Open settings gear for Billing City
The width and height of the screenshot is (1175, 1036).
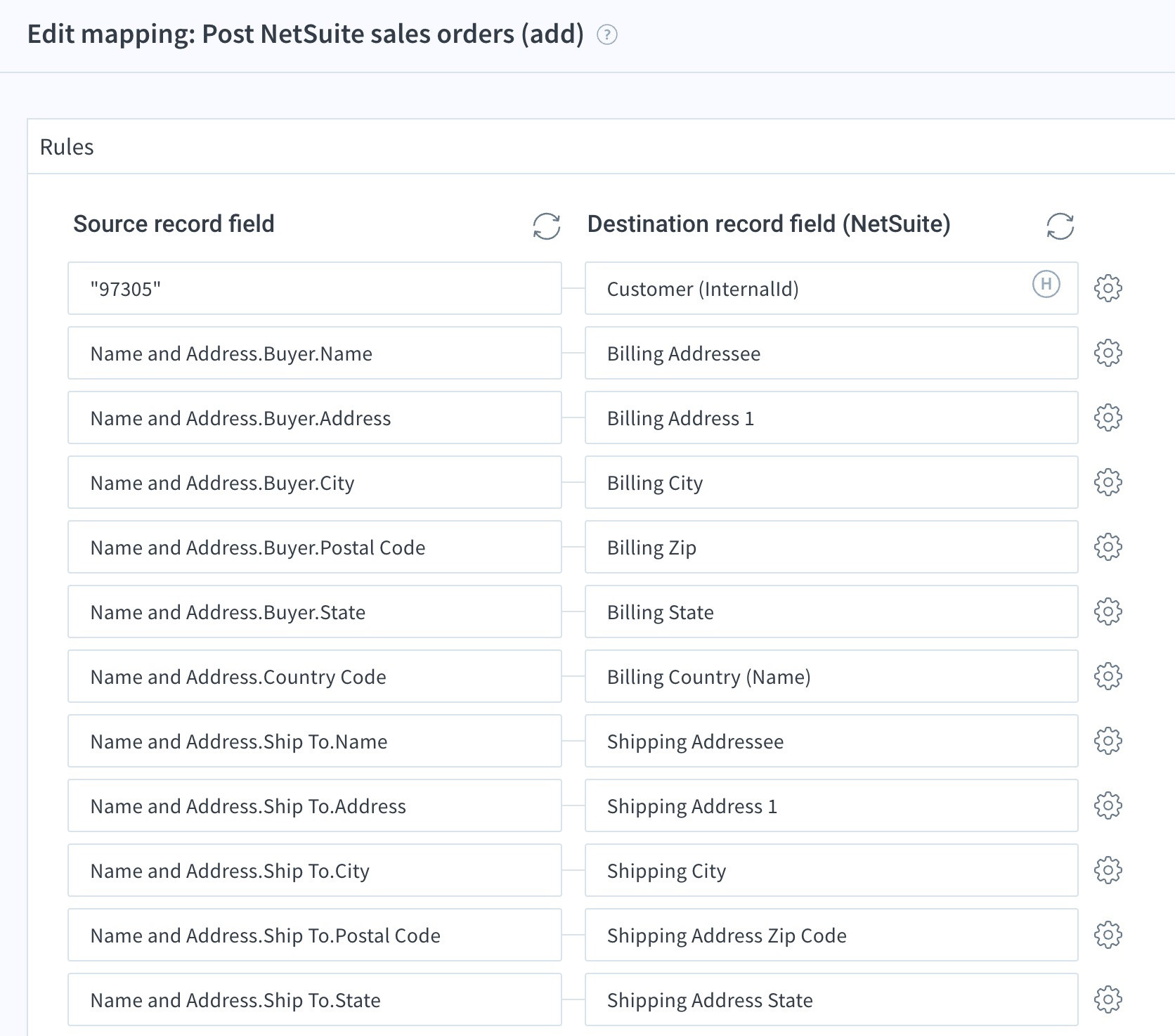point(1108,482)
